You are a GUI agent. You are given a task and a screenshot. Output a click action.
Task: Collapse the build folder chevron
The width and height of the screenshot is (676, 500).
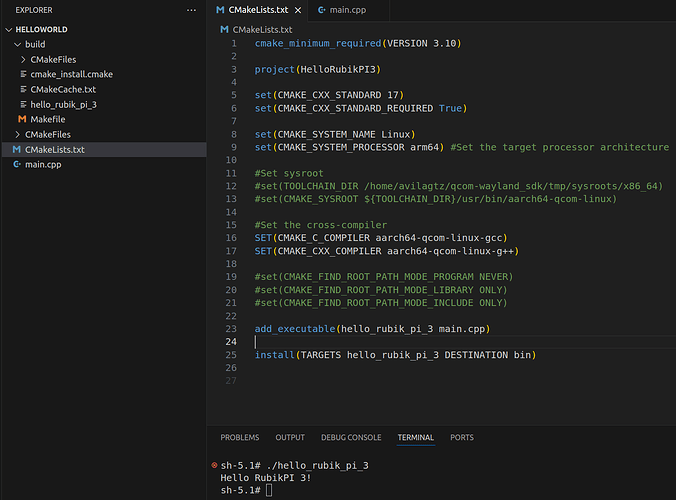tap(18, 44)
